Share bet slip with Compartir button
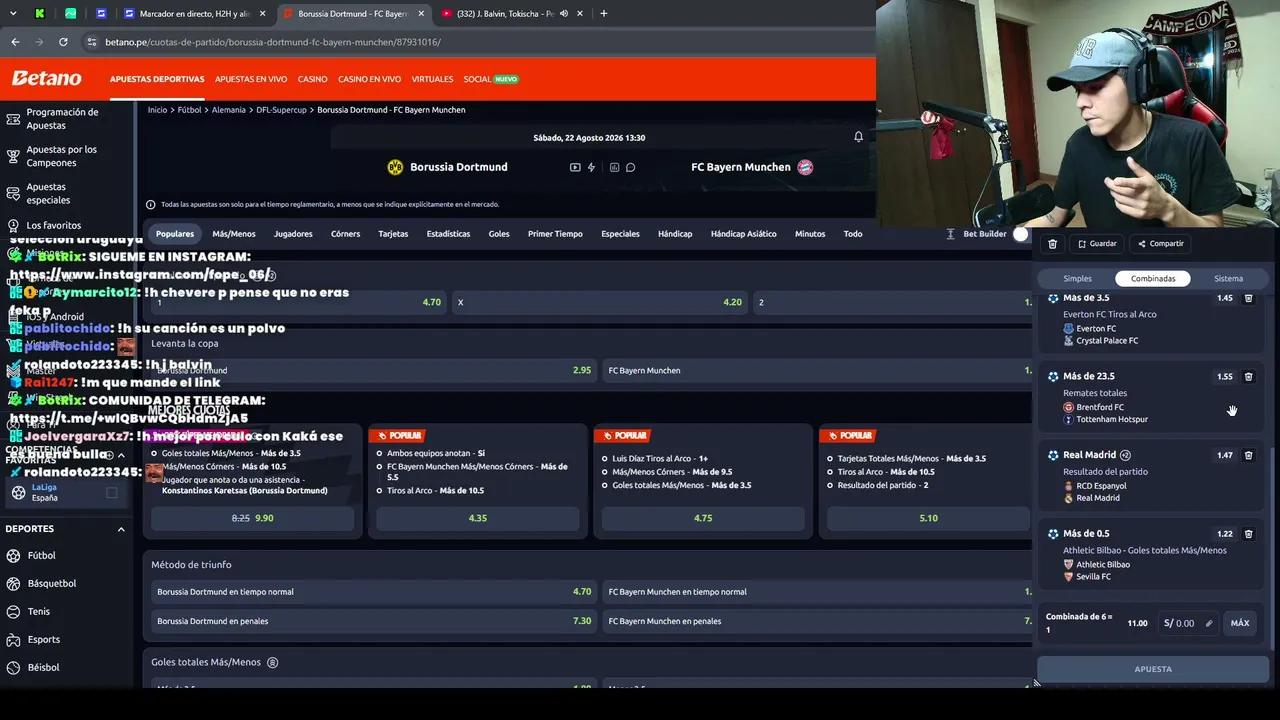 pyautogui.click(x=1160, y=244)
